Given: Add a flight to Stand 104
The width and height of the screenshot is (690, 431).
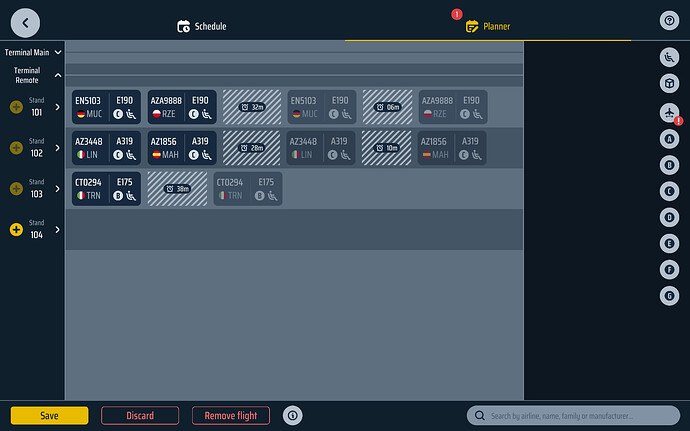Looking at the screenshot, I should (x=16, y=229).
